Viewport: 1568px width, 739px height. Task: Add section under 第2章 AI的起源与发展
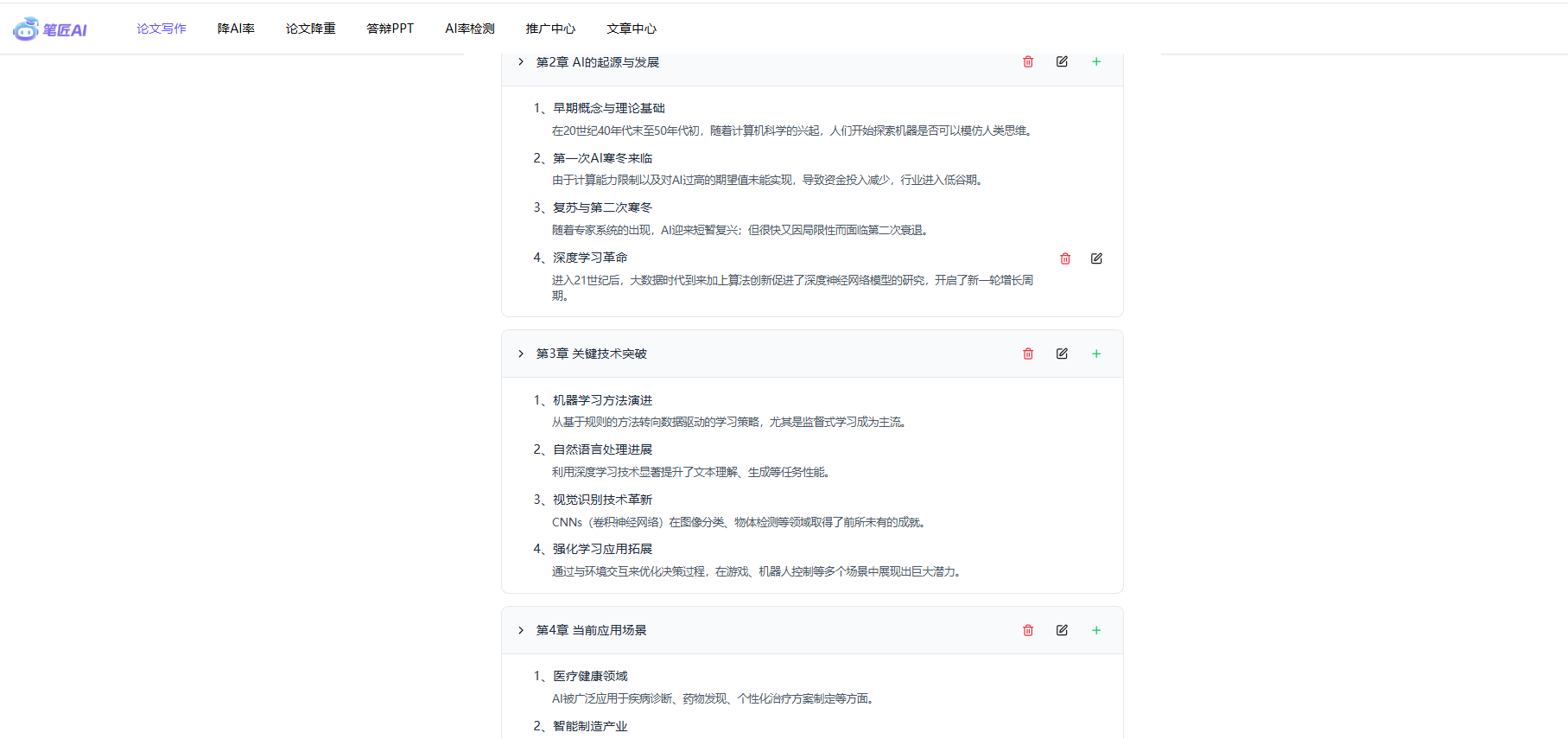click(x=1096, y=61)
